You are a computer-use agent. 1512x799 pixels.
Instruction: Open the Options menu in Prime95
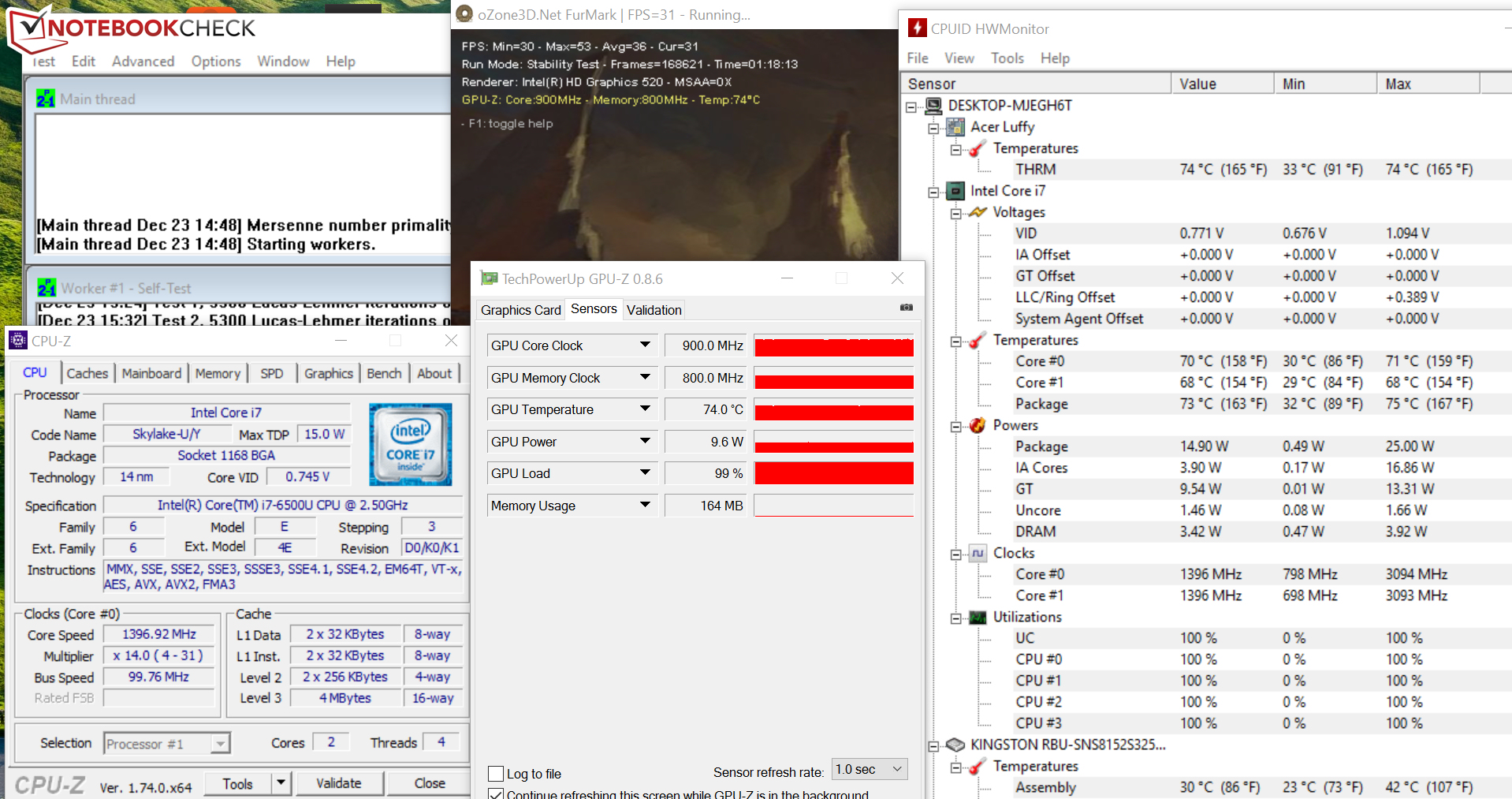click(x=216, y=62)
